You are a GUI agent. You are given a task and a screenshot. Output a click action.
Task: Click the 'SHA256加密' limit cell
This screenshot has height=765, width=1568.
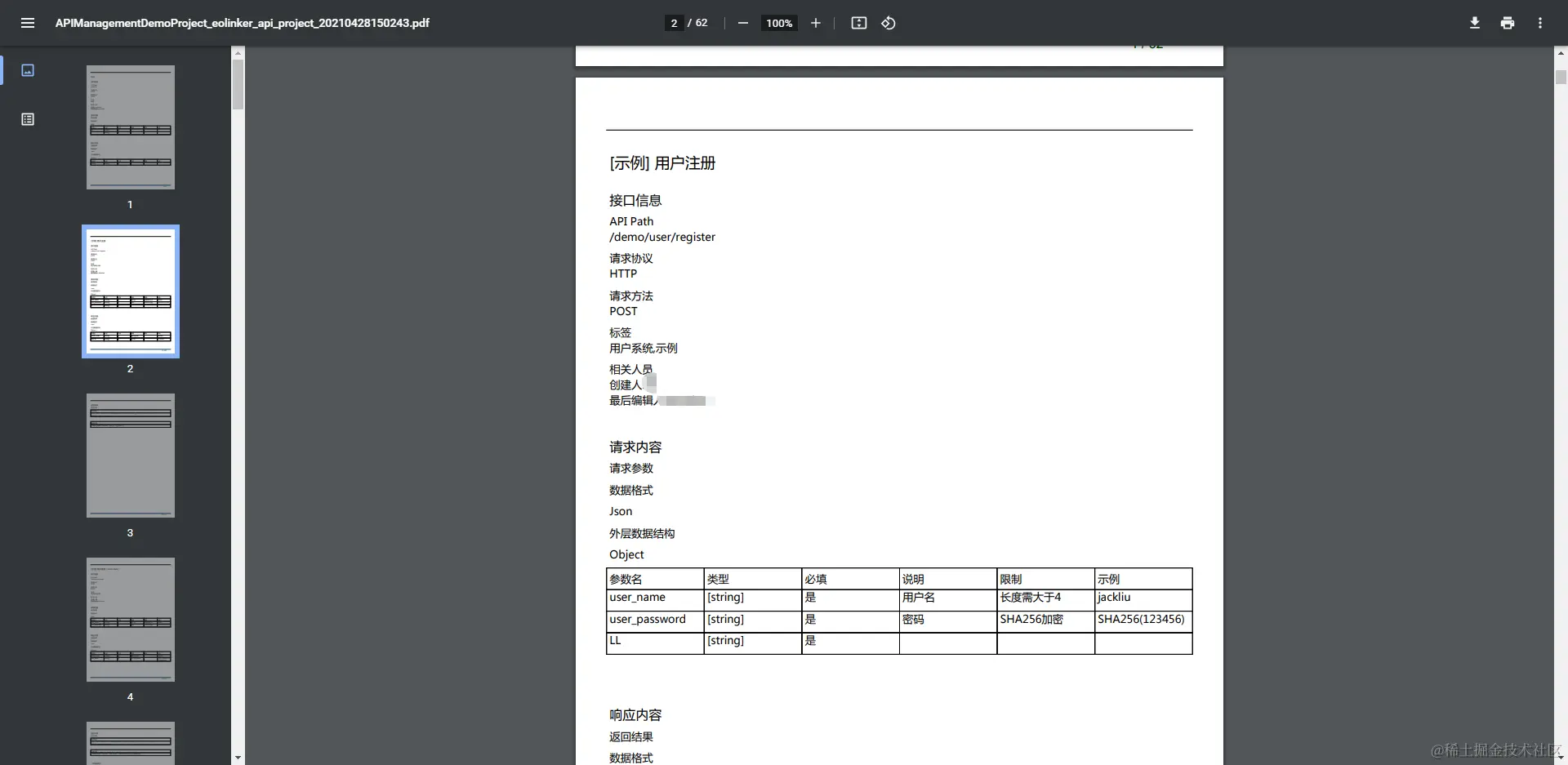(x=1046, y=621)
